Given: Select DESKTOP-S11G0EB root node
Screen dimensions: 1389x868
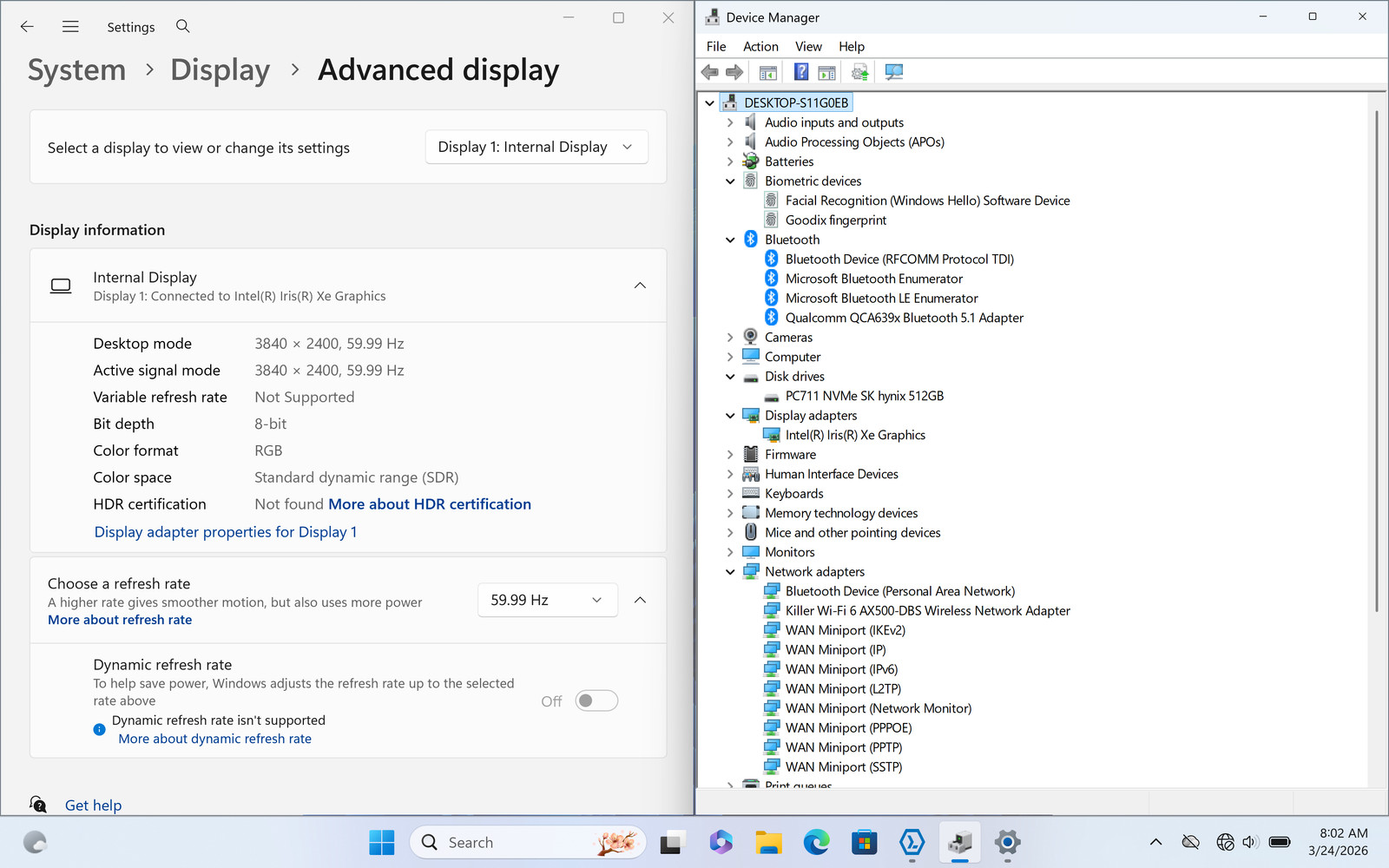Looking at the screenshot, I should tap(796, 102).
